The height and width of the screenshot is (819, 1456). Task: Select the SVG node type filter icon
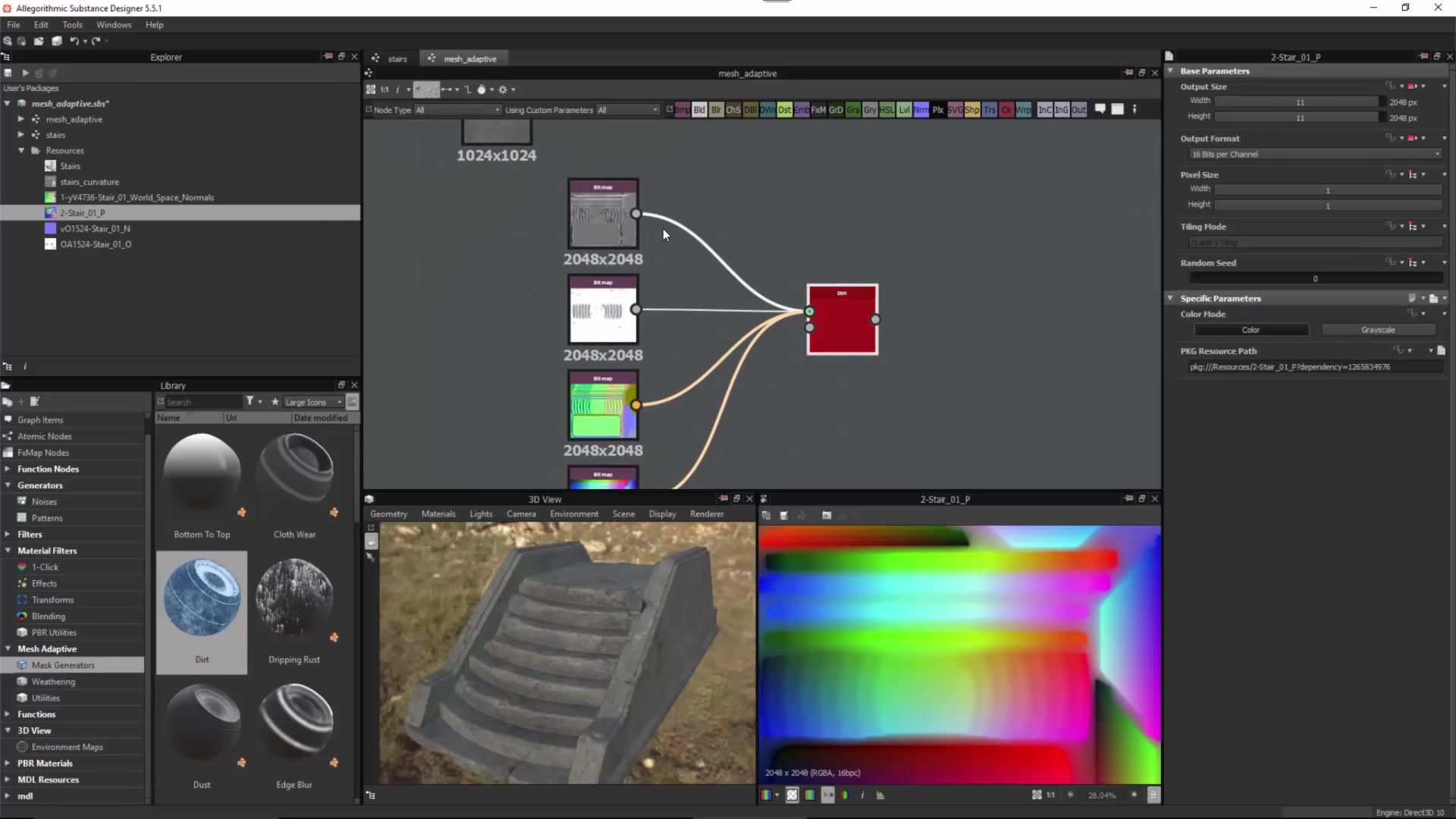coord(954,110)
